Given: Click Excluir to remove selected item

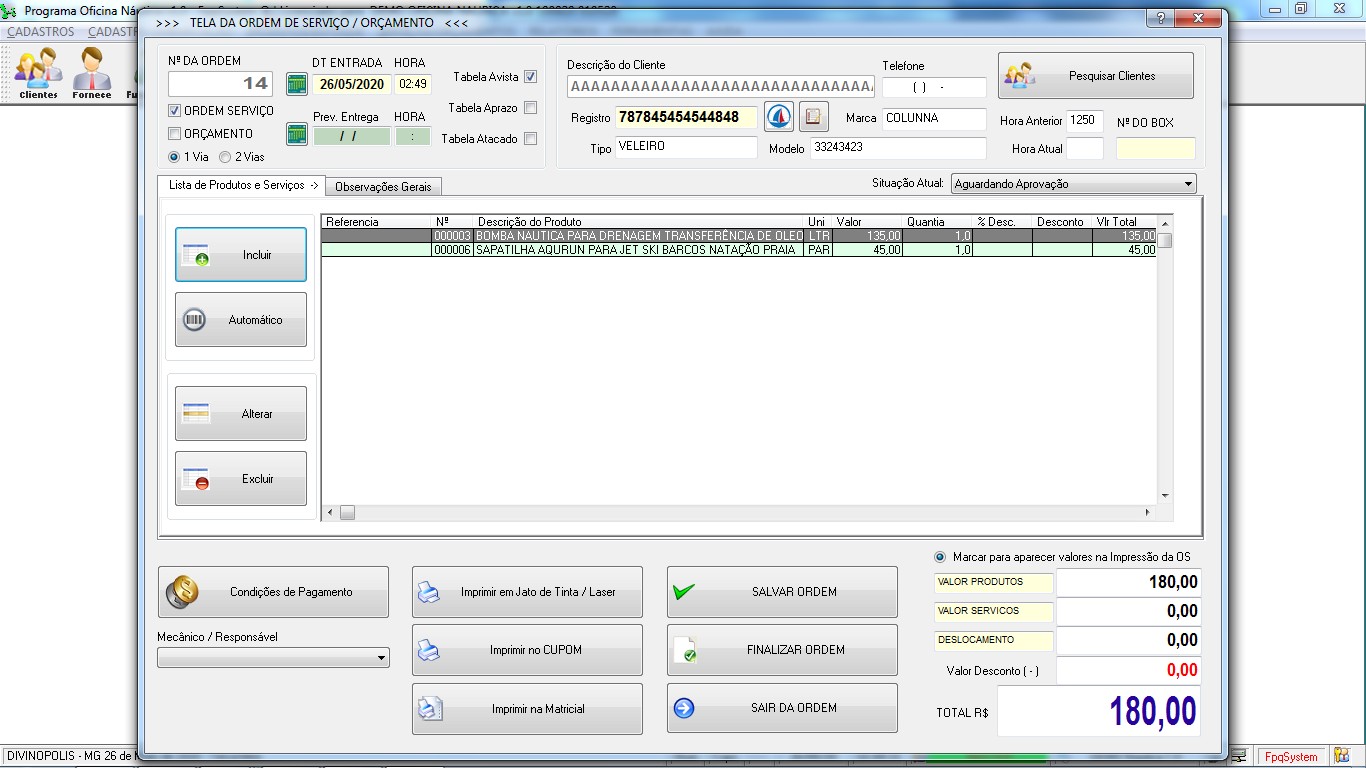Looking at the screenshot, I should (241, 479).
